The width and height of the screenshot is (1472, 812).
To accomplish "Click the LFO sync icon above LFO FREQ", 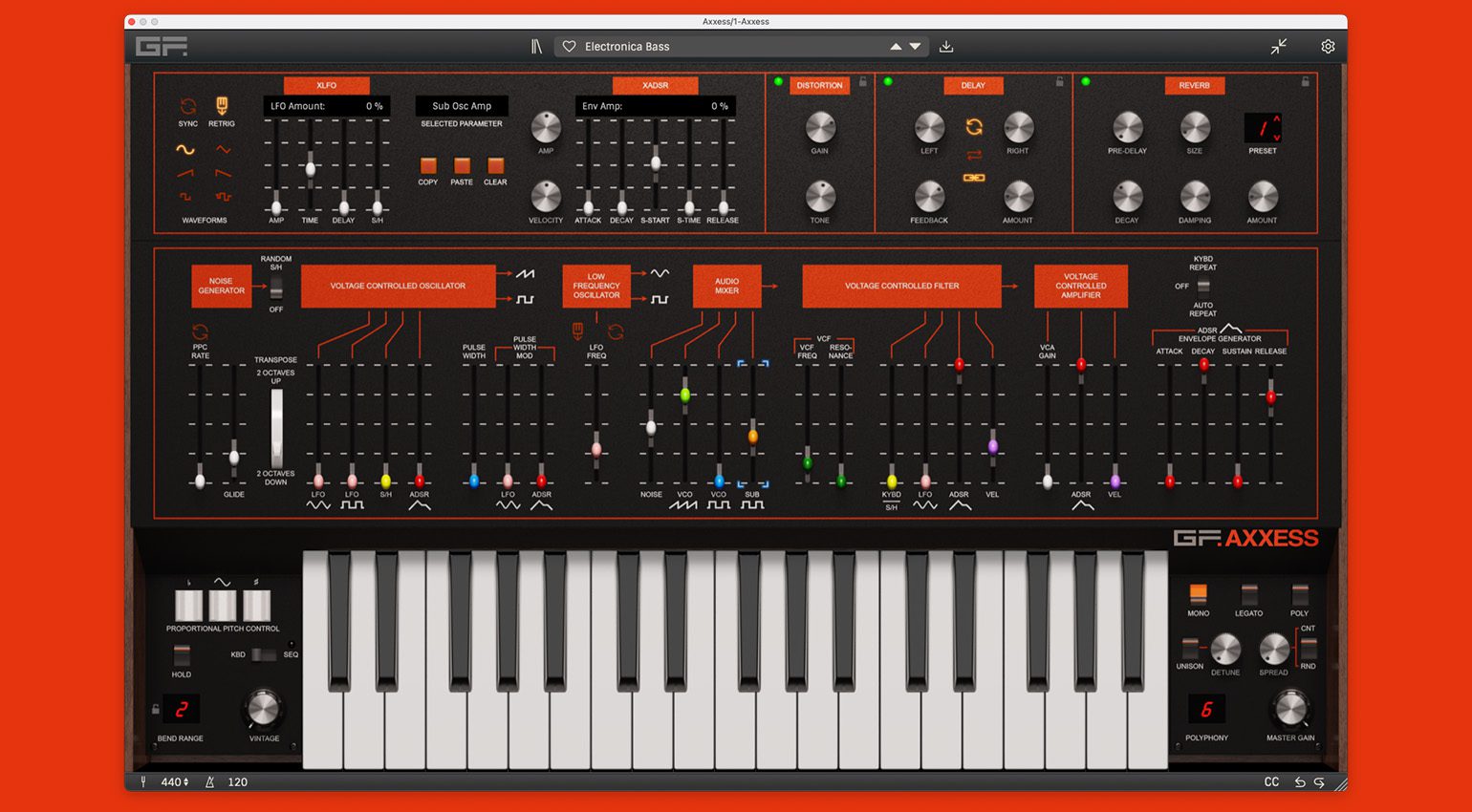I will pyautogui.click(x=616, y=331).
